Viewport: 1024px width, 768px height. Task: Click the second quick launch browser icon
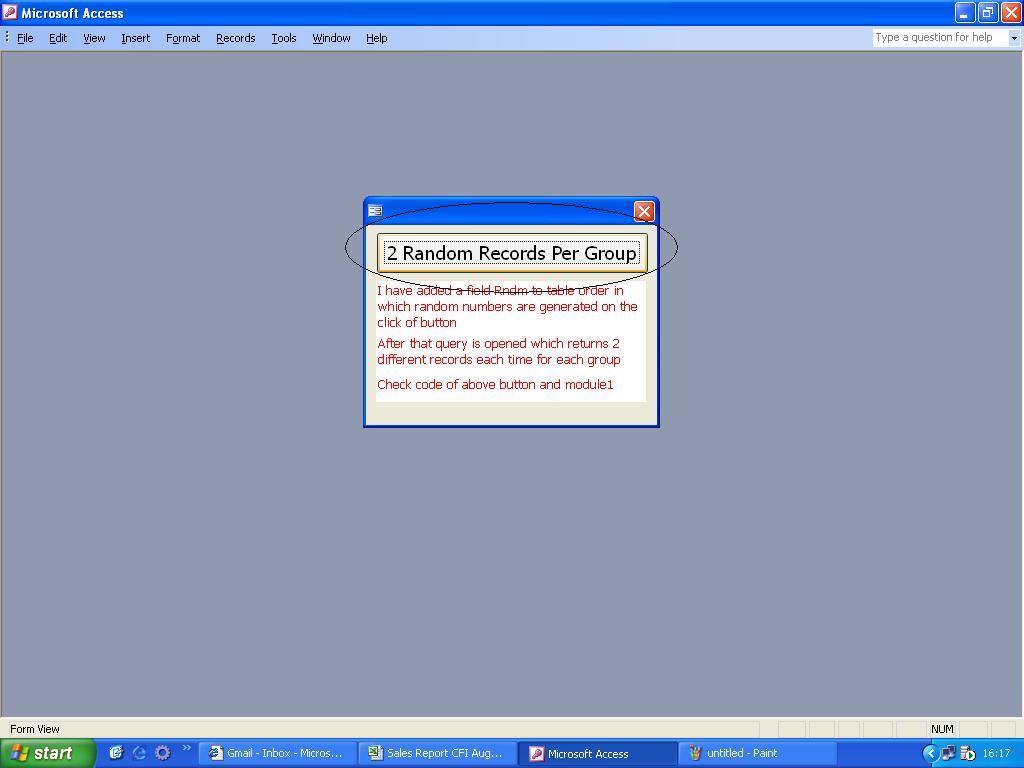(139, 752)
